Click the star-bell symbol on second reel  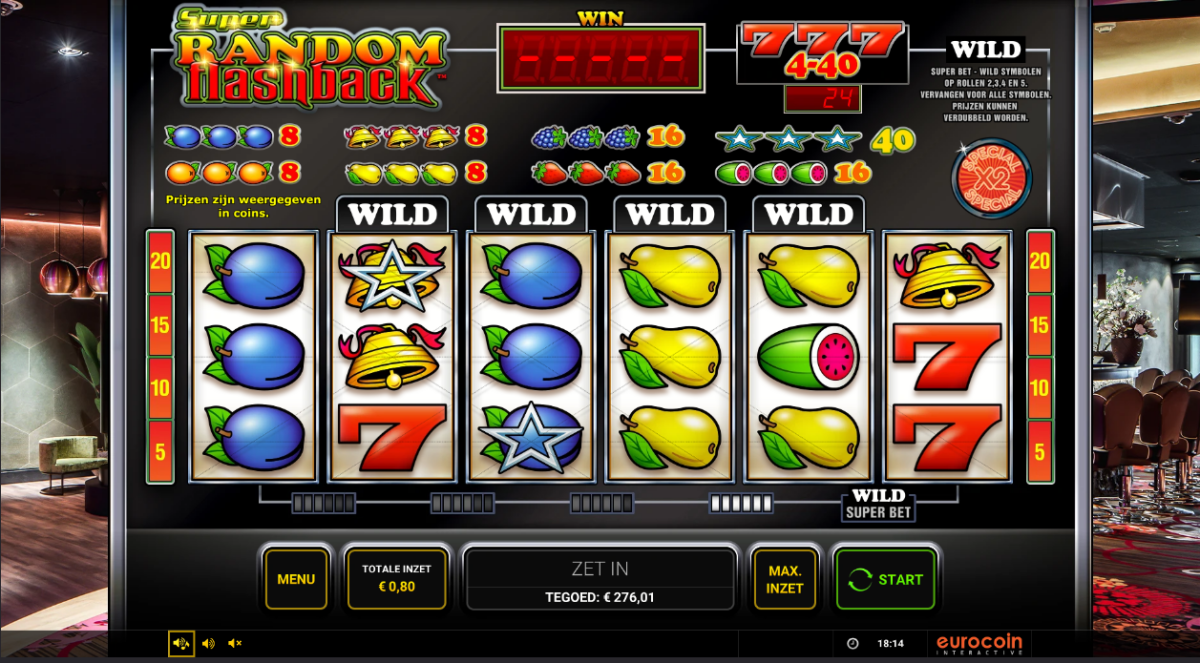392,275
